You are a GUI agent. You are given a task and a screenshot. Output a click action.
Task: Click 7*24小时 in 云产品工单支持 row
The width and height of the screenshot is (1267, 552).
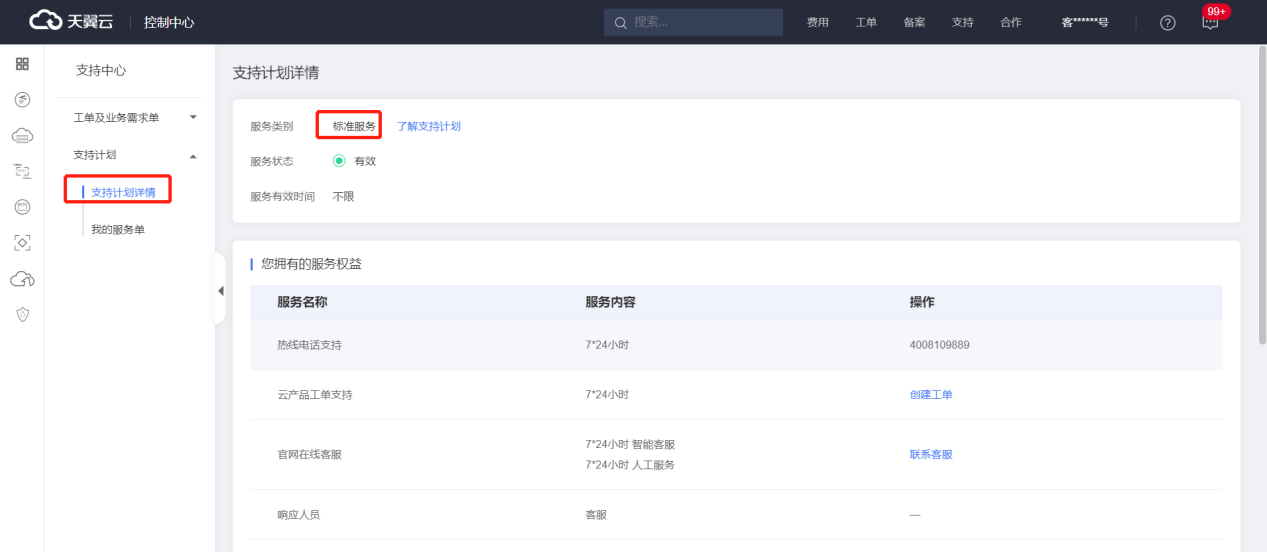[x=607, y=395]
